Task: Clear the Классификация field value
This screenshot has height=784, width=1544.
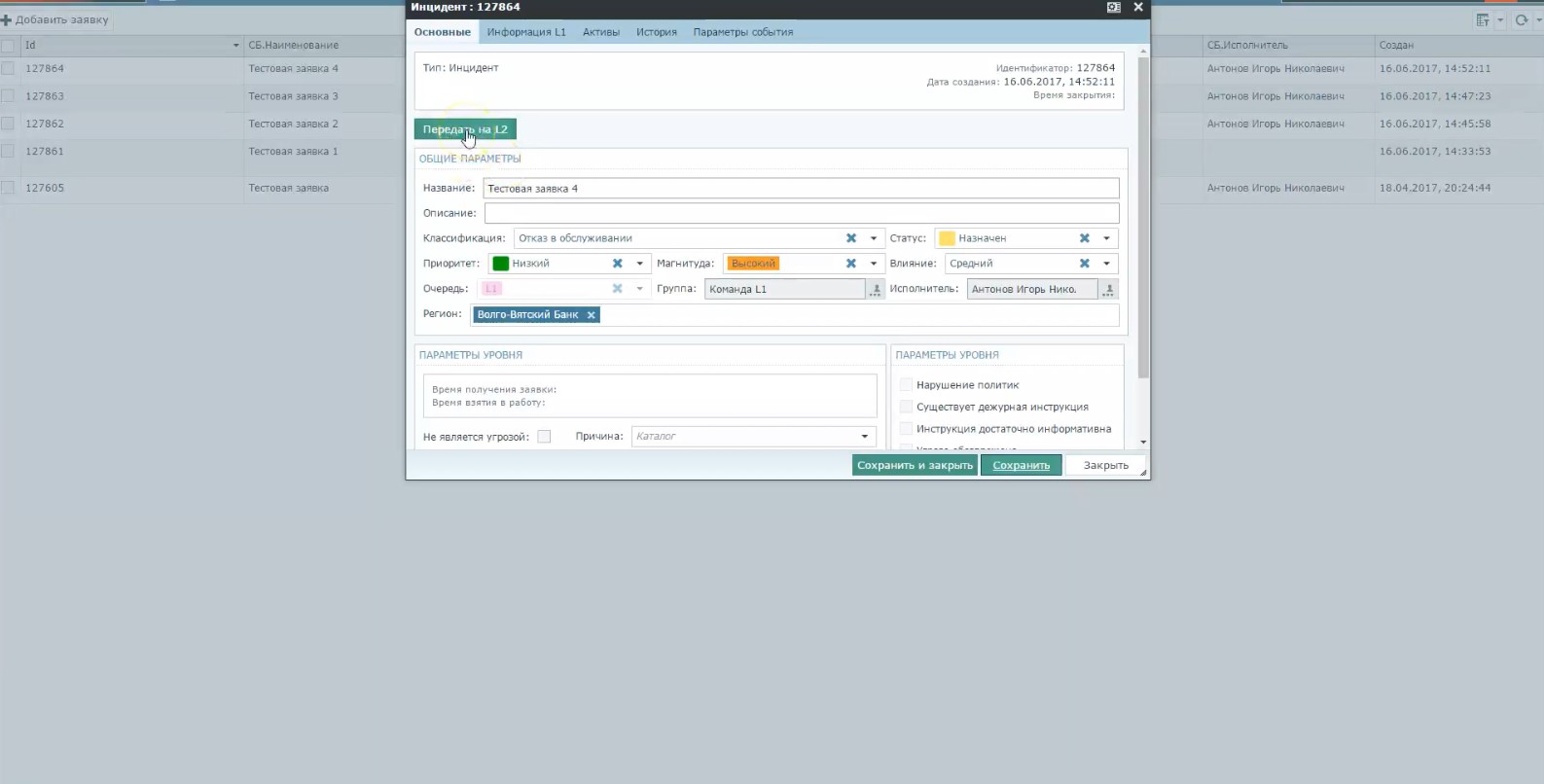Action: coord(851,238)
